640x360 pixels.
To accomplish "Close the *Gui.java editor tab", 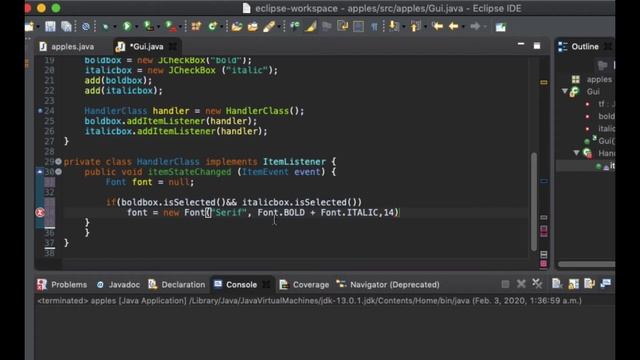I will click(173, 47).
